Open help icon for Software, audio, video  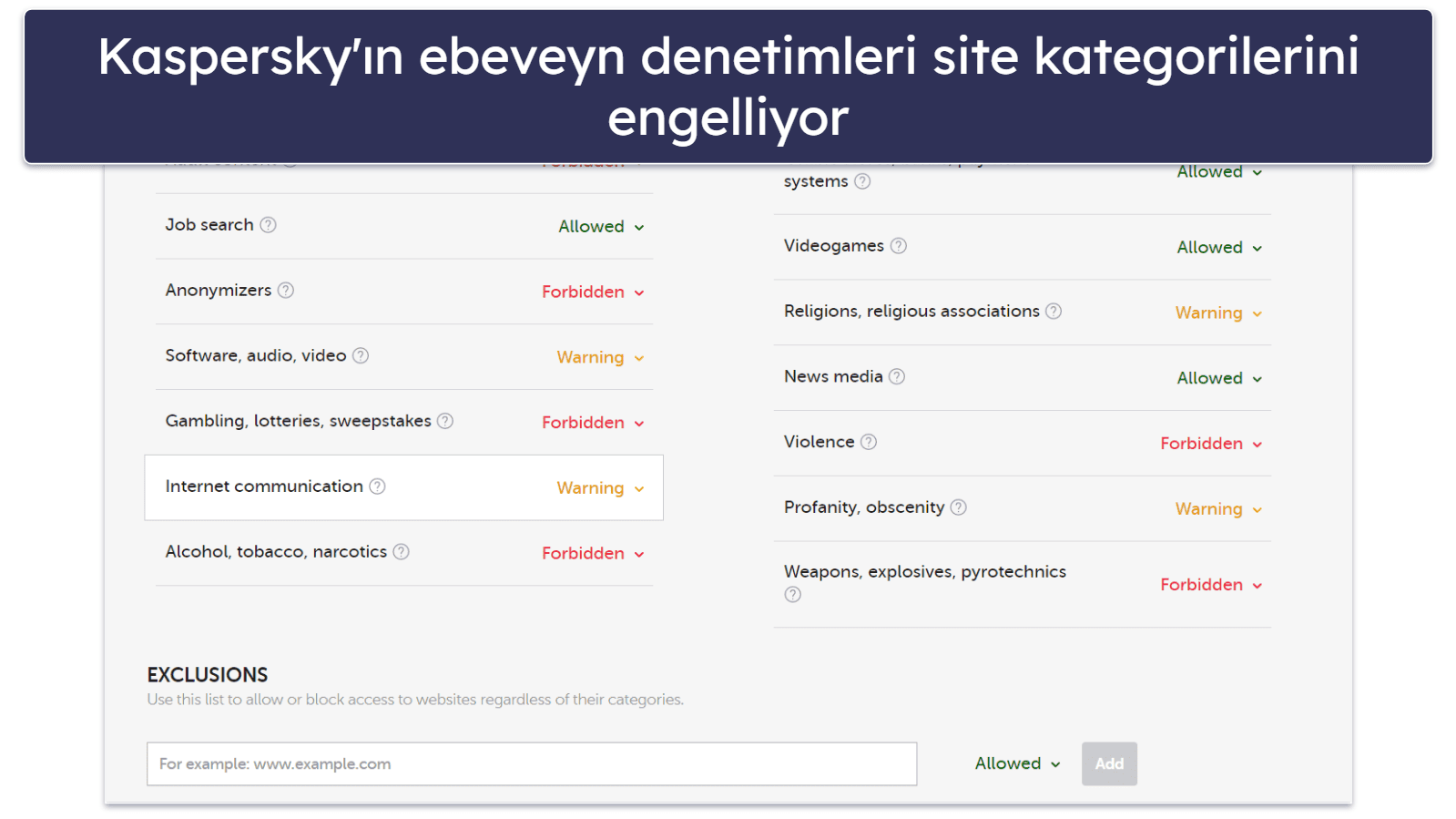click(361, 356)
